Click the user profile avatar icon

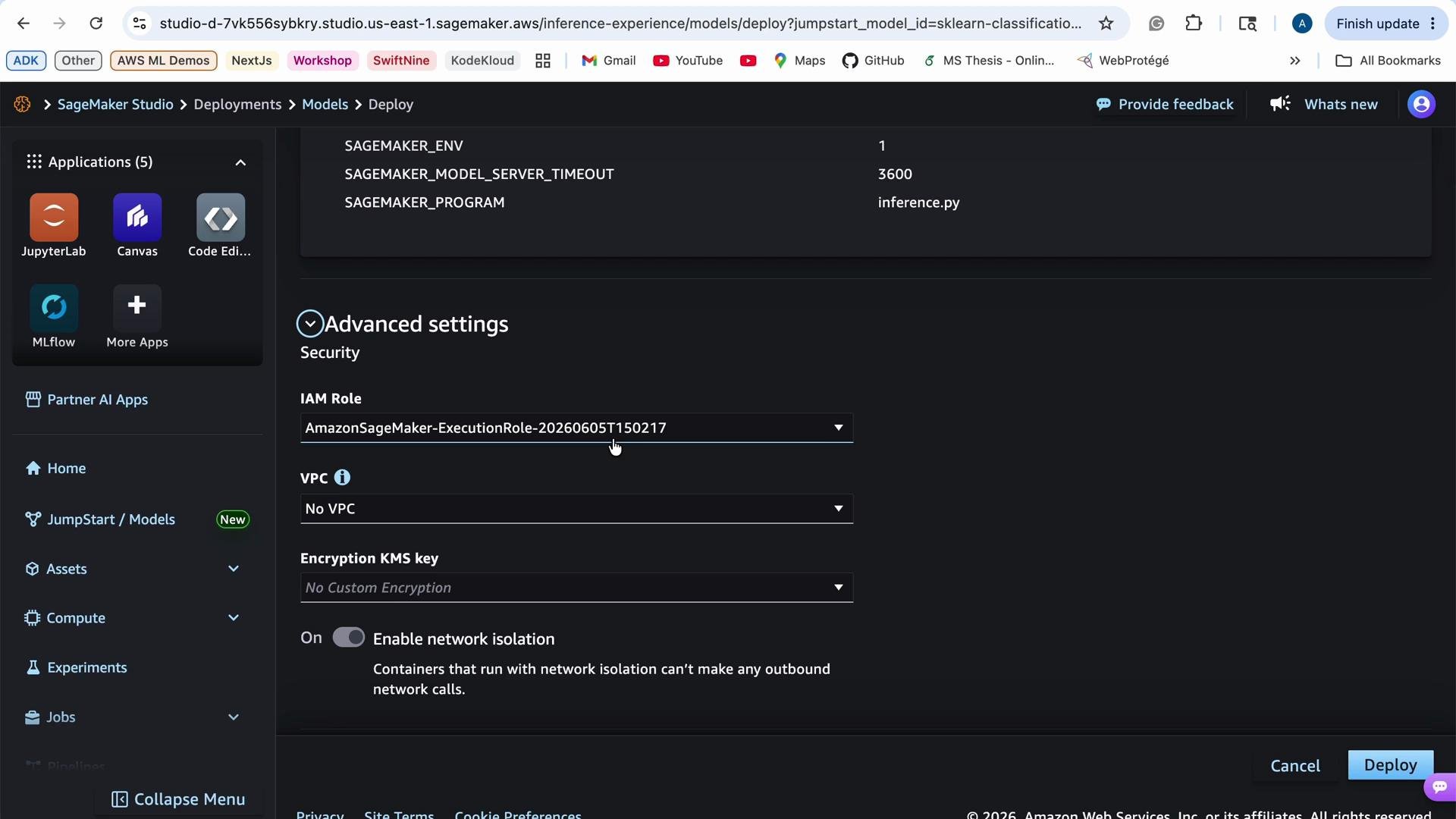(1421, 105)
